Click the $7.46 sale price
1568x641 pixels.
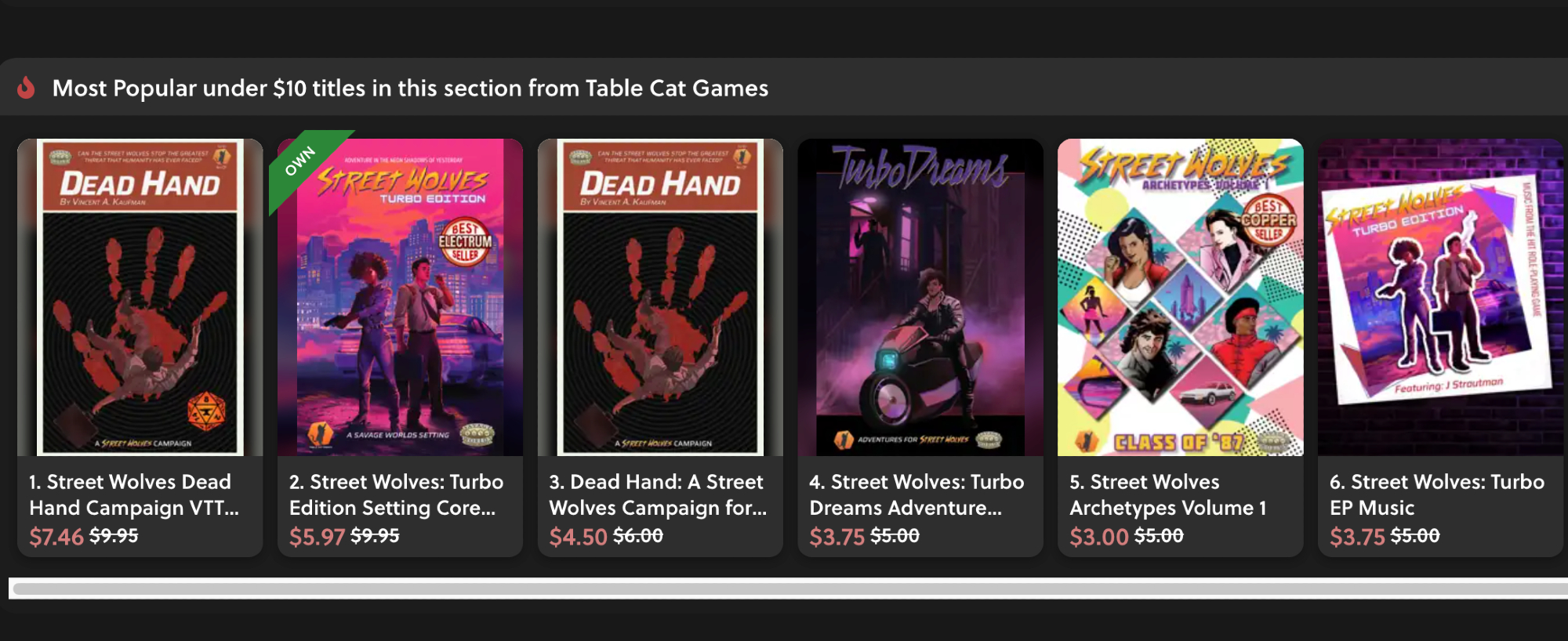(x=56, y=537)
